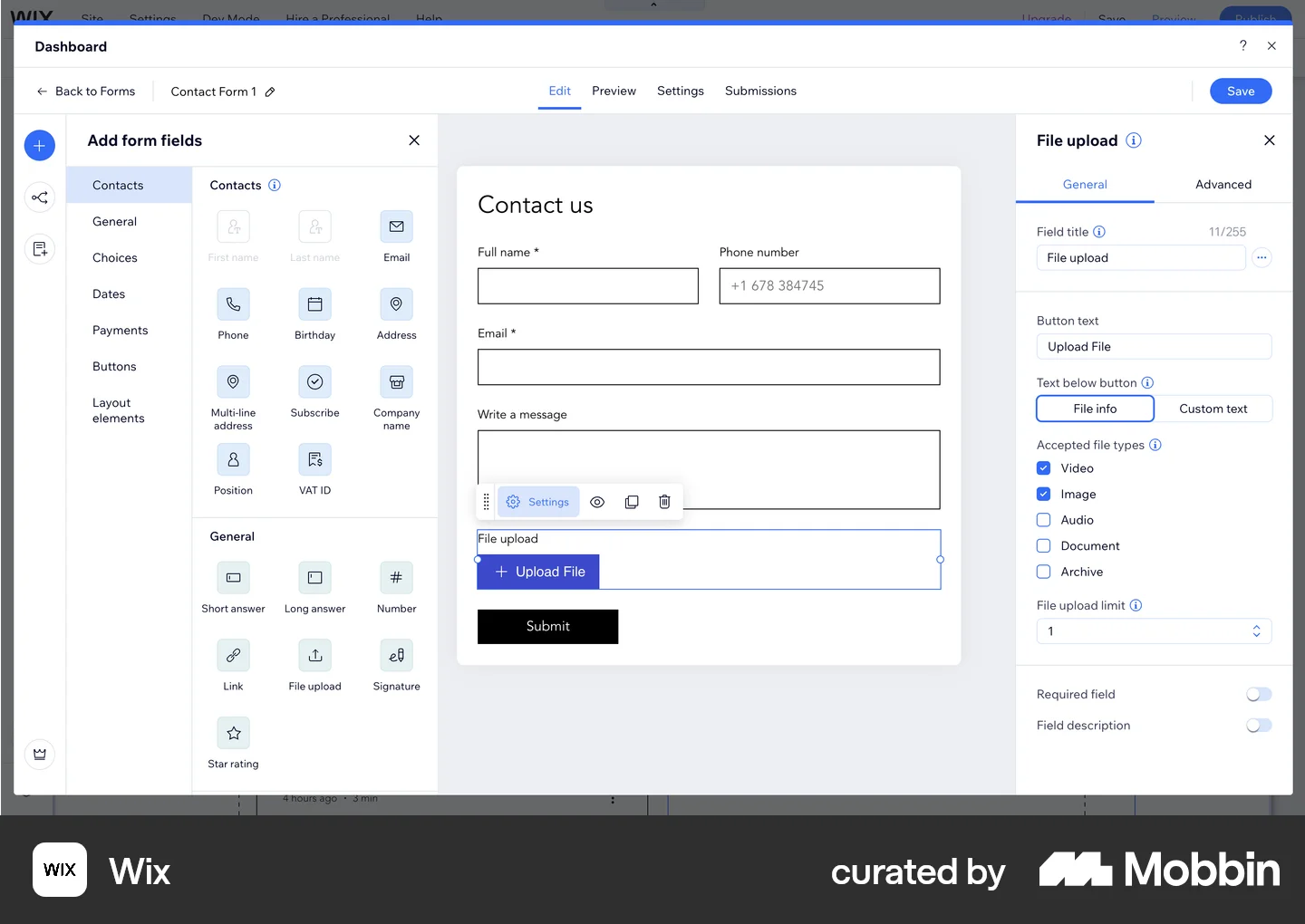Click the Field title input box

coord(1141,258)
